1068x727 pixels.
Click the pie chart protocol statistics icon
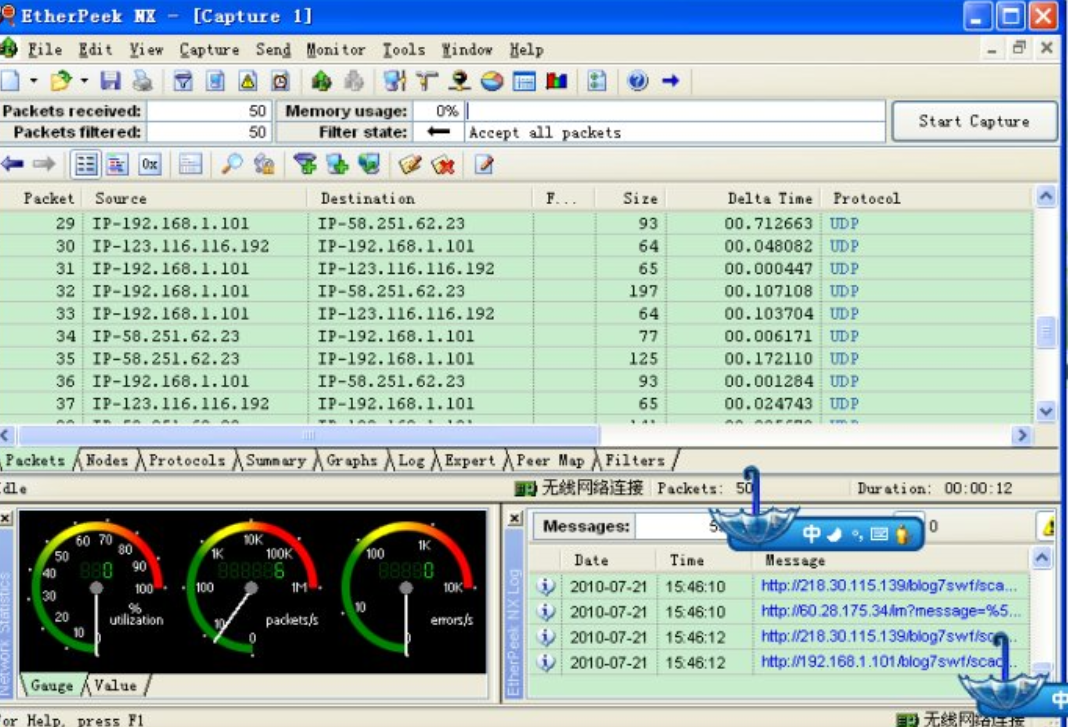point(492,81)
